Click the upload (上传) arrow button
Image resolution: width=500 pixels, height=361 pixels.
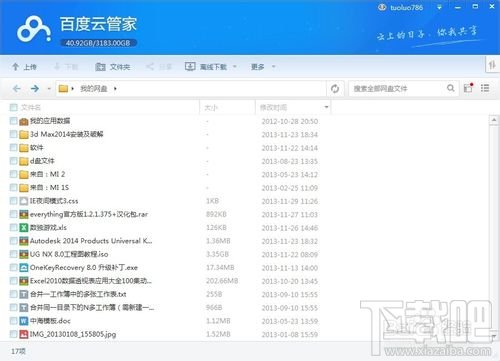24,67
